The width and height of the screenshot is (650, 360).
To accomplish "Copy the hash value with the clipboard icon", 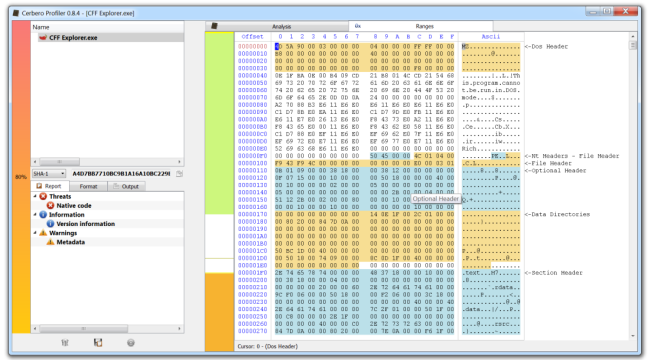I will (x=179, y=174).
